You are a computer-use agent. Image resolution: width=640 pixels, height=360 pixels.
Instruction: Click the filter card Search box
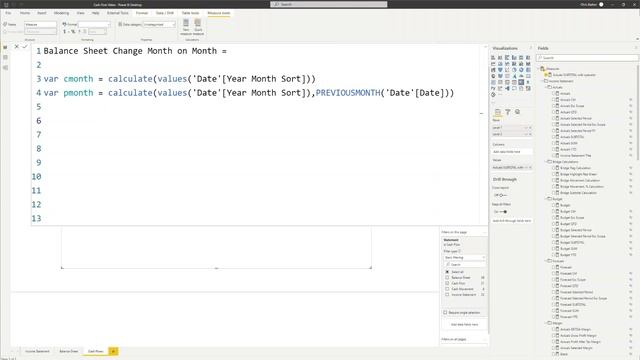[x=464, y=264]
